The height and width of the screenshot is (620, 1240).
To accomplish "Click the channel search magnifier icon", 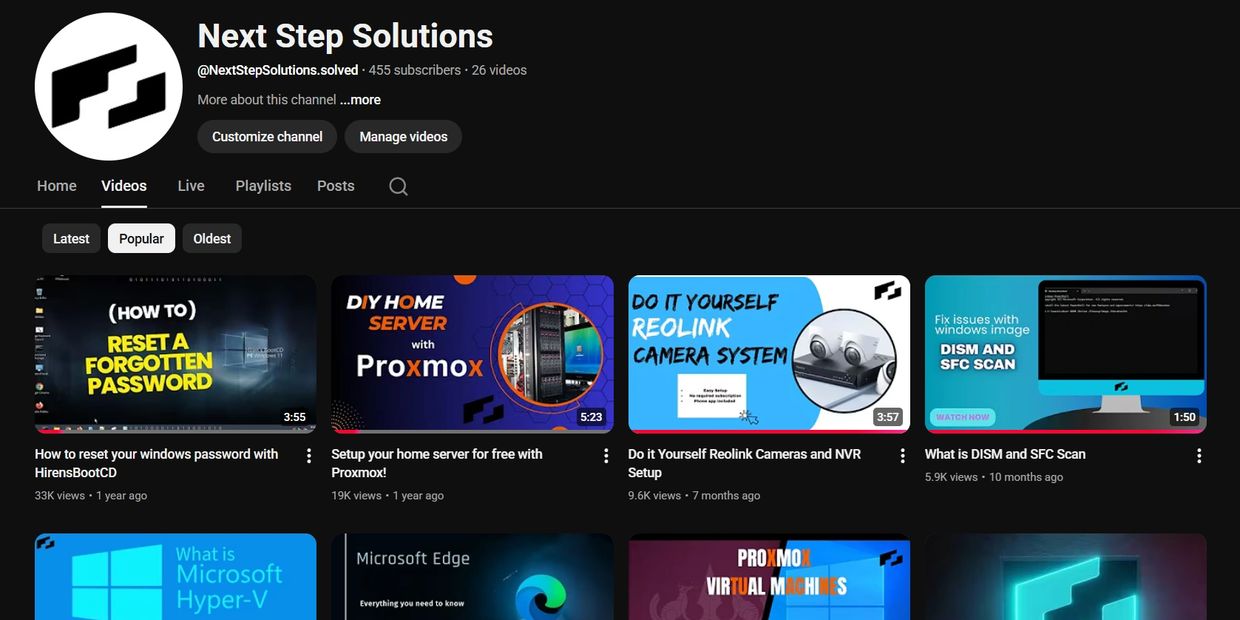I will (x=398, y=186).
